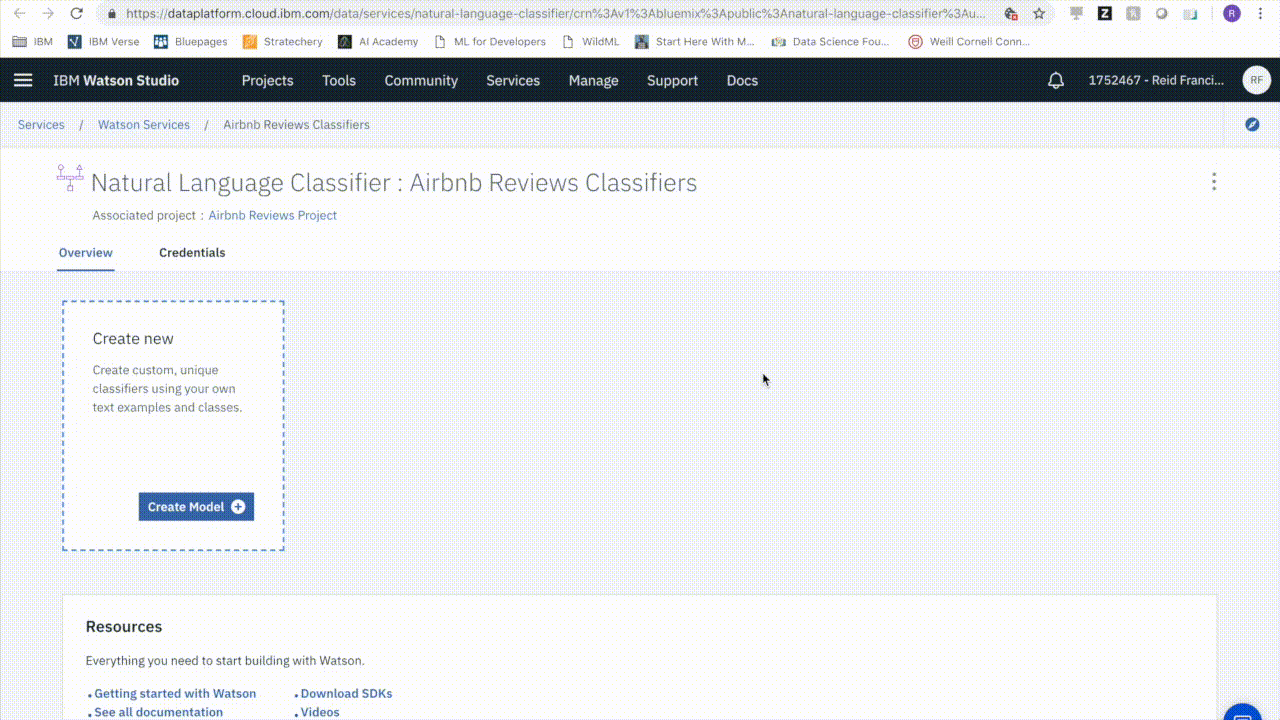Image resolution: width=1280 pixels, height=720 pixels.
Task: Click the RF user avatar
Action: [x=1256, y=80]
